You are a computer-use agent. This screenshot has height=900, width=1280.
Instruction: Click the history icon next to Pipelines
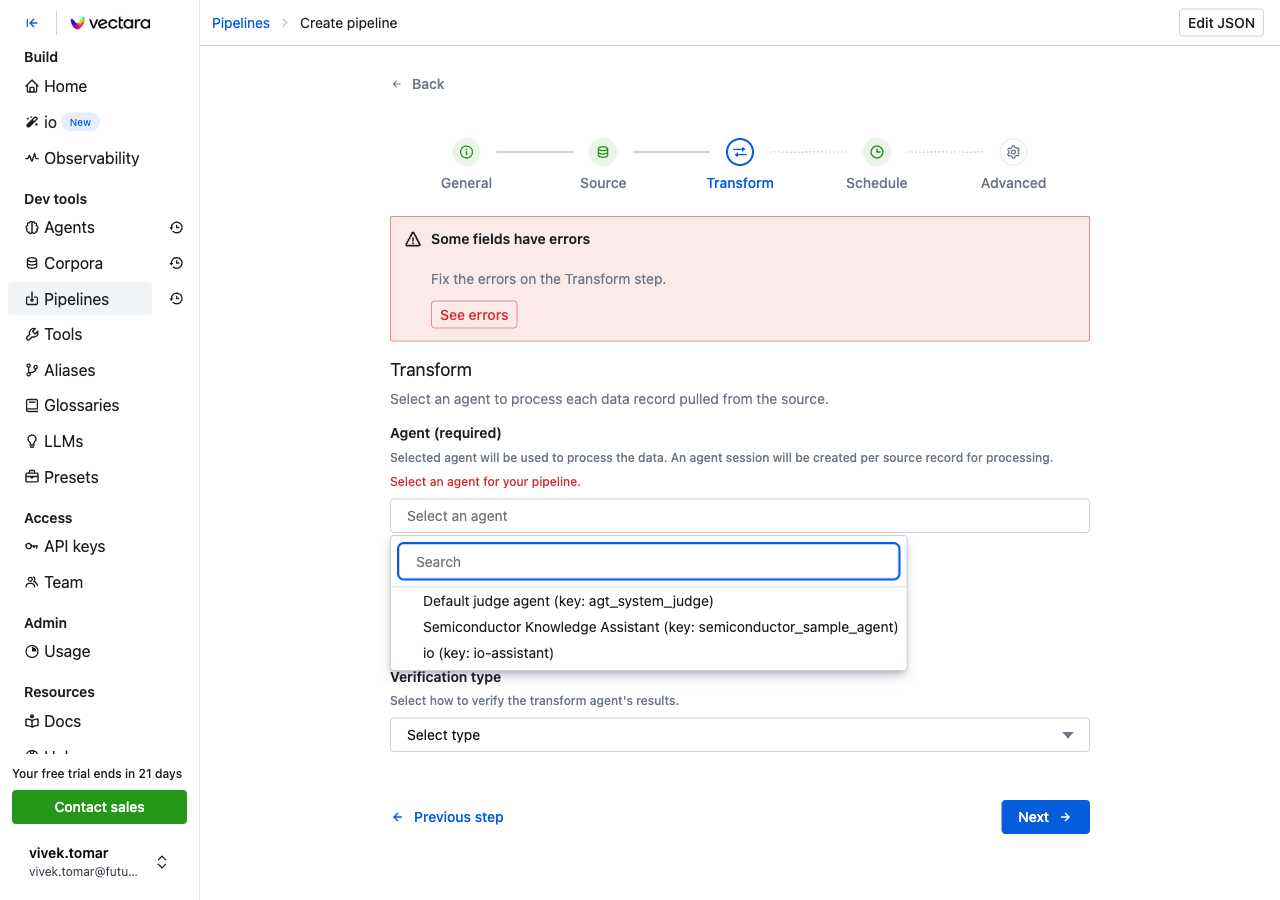click(x=176, y=299)
